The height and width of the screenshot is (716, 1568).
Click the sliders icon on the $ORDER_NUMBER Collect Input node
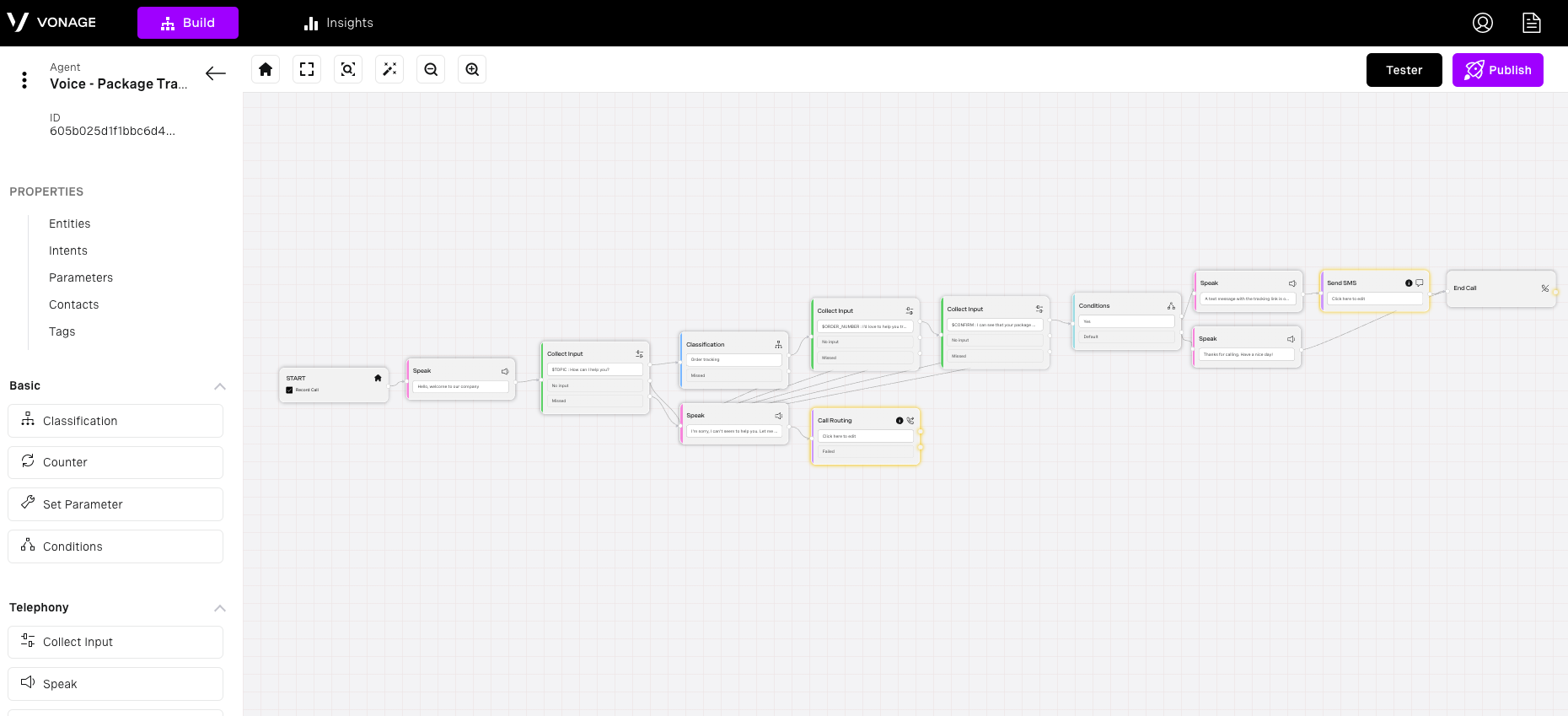[909, 310]
